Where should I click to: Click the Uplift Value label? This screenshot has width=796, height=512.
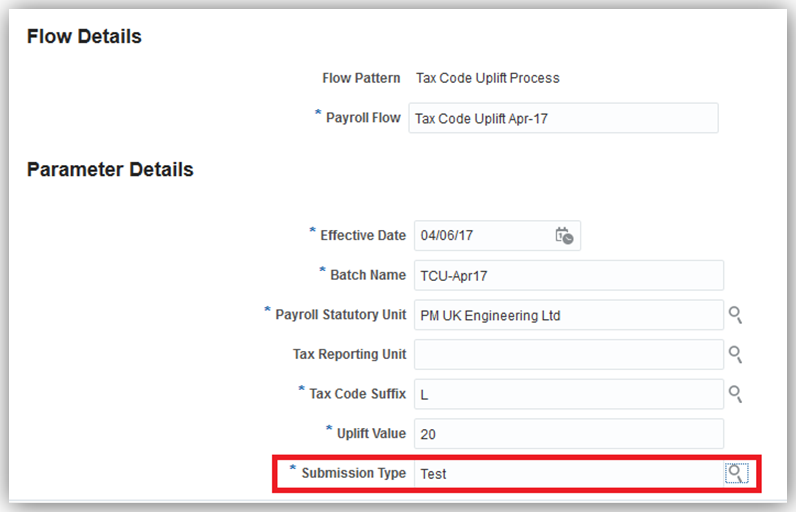370,434
